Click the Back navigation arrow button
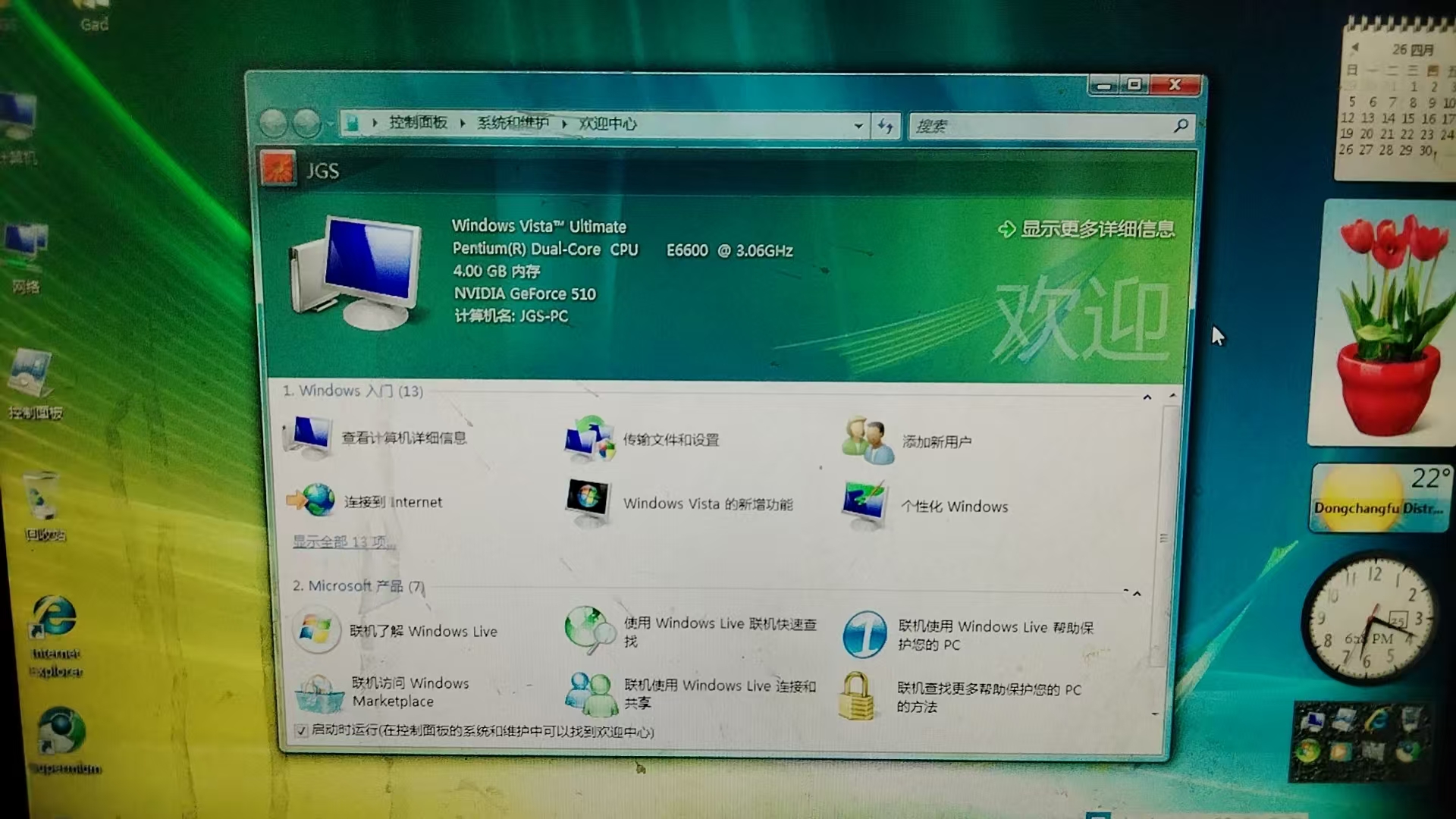 click(274, 123)
